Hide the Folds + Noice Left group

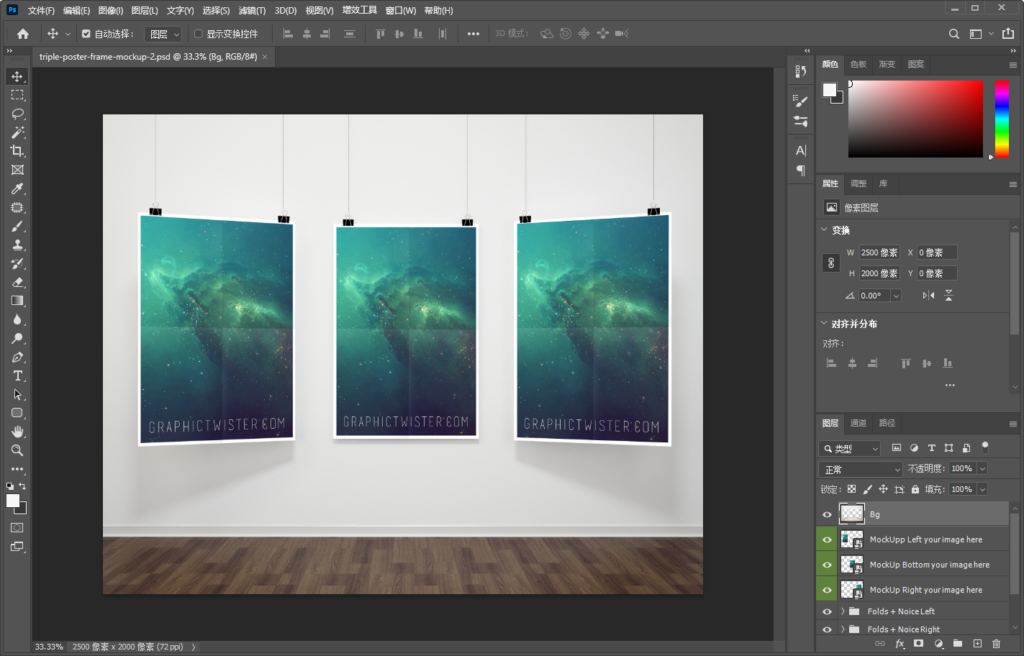827,612
